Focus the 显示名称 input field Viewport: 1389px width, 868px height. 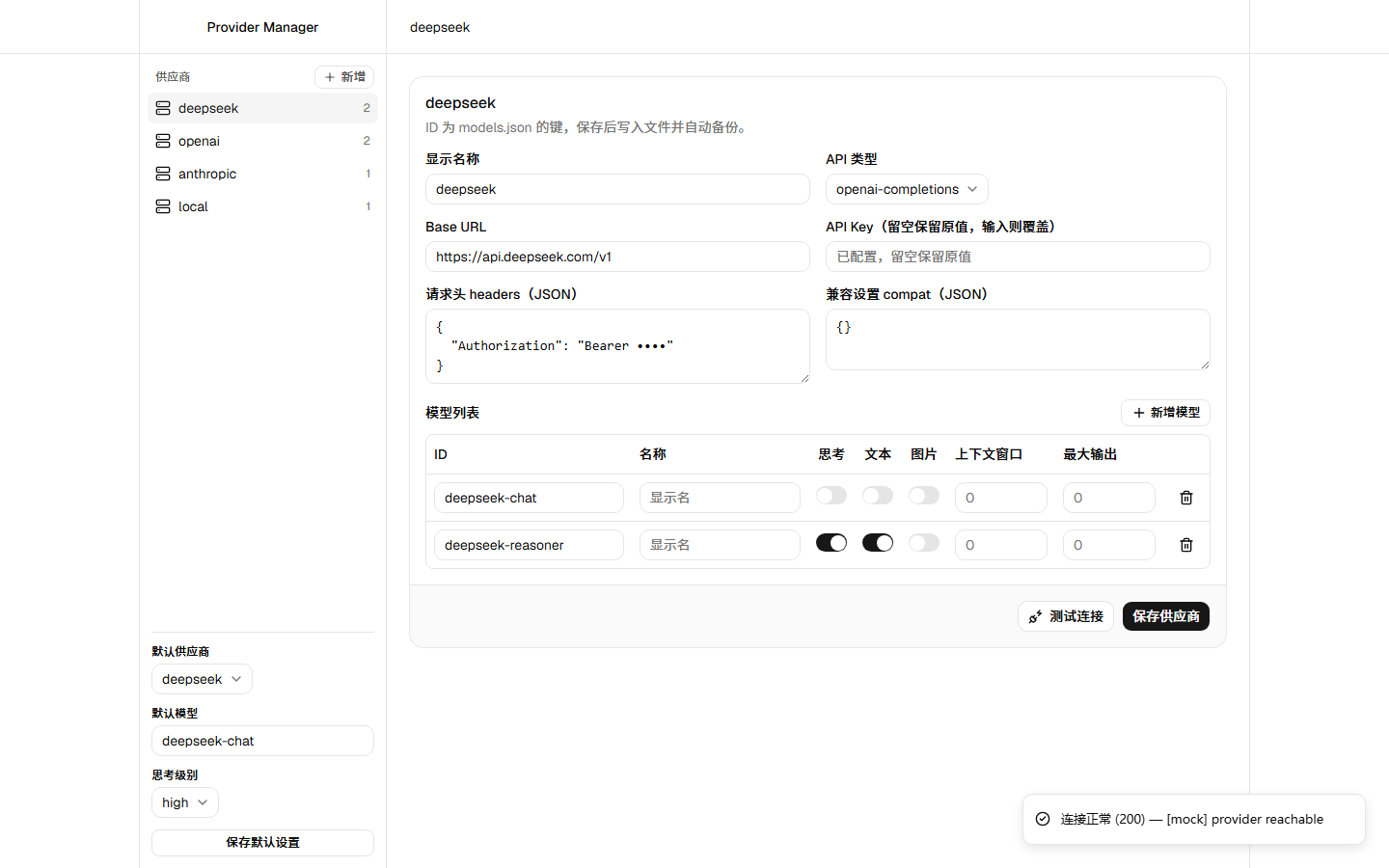pos(617,189)
